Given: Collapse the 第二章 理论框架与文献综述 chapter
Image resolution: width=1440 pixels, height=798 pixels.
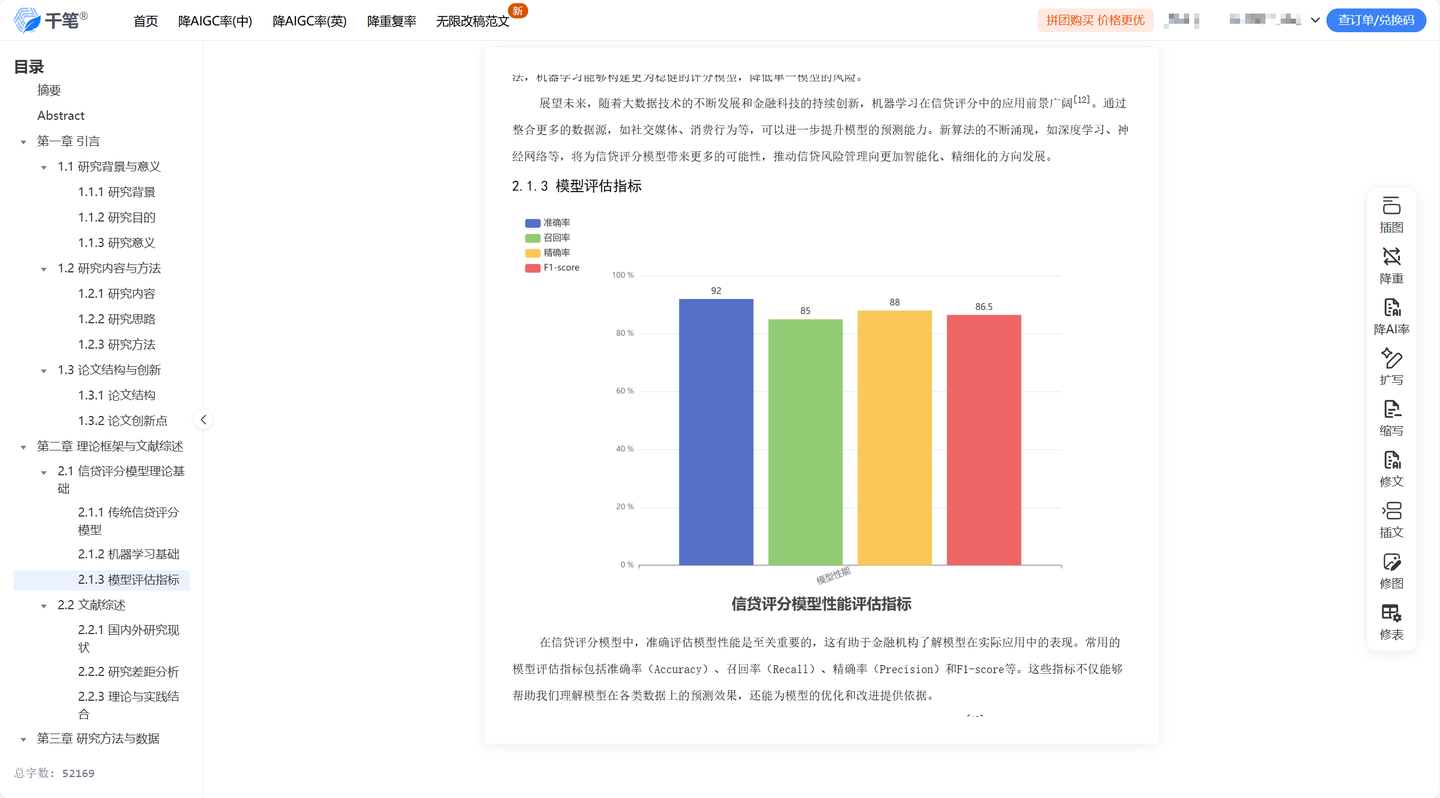Looking at the screenshot, I should pos(24,447).
